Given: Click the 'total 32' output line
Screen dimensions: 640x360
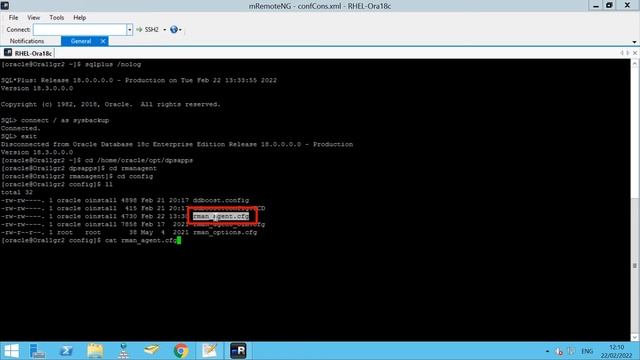Looking at the screenshot, I should pyautogui.click(x=17, y=192).
